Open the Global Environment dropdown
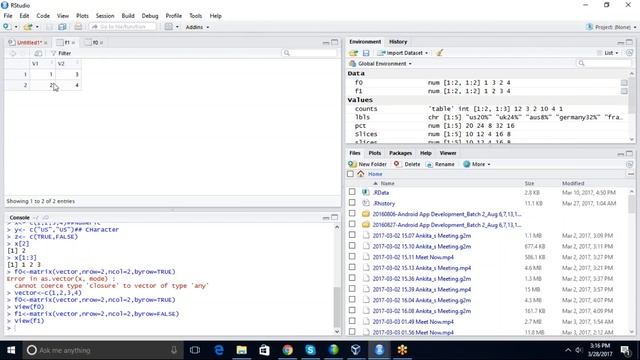The width and height of the screenshot is (640, 360). pyautogui.click(x=381, y=64)
